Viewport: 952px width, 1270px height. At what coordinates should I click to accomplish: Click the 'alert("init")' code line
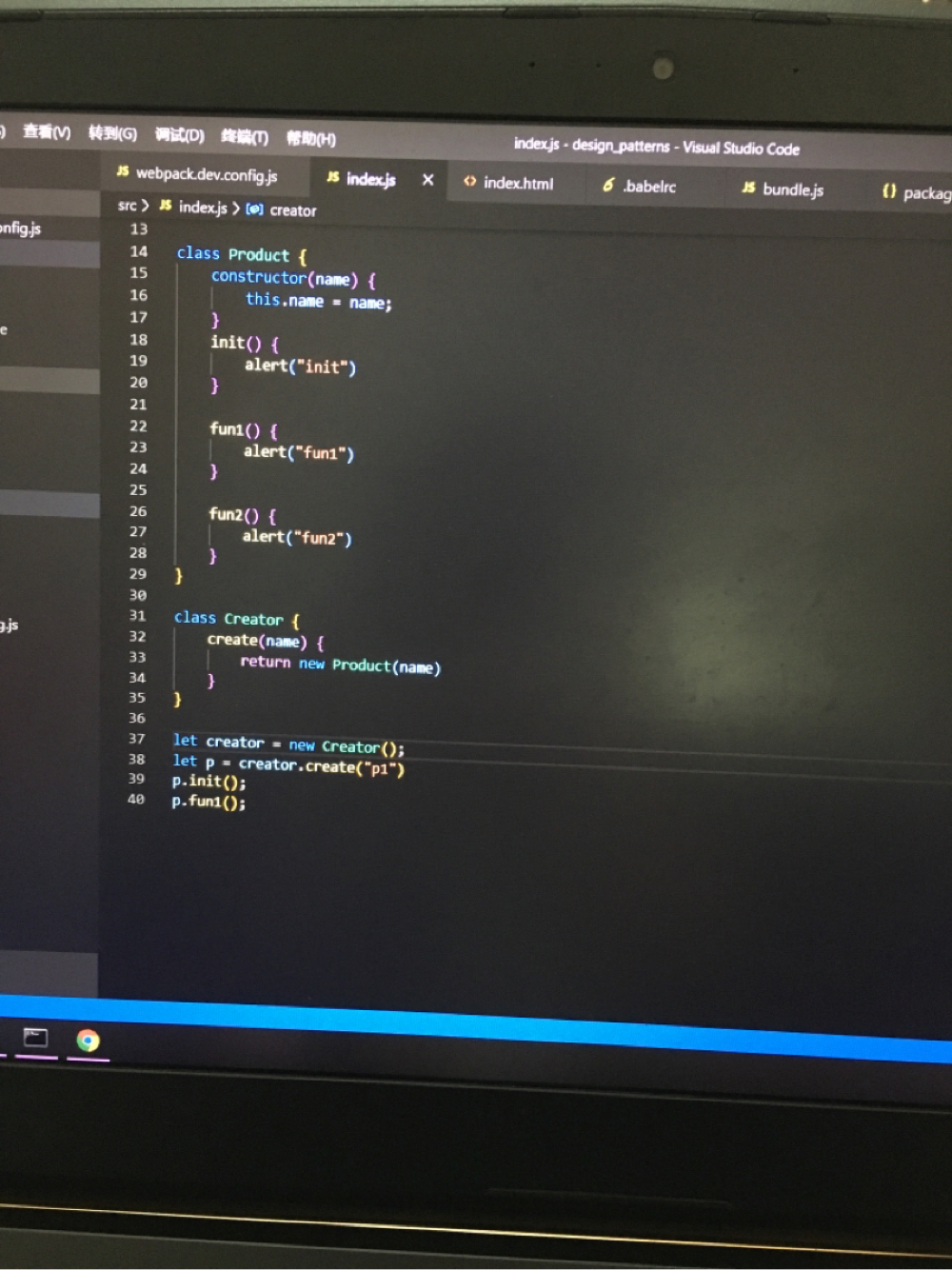300,366
